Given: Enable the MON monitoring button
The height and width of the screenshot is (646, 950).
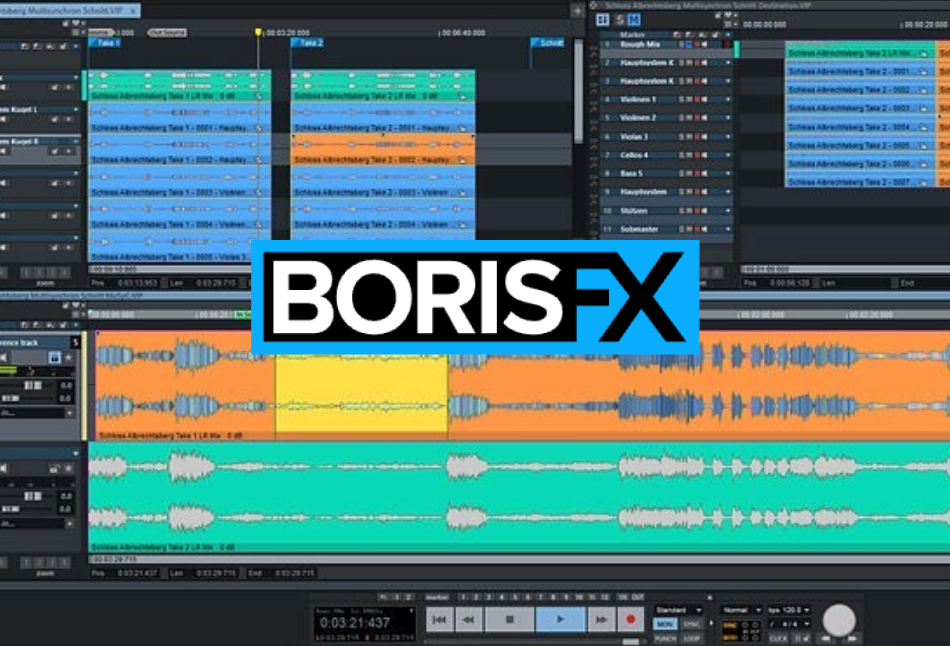Looking at the screenshot, I should pyautogui.click(x=665, y=624).
